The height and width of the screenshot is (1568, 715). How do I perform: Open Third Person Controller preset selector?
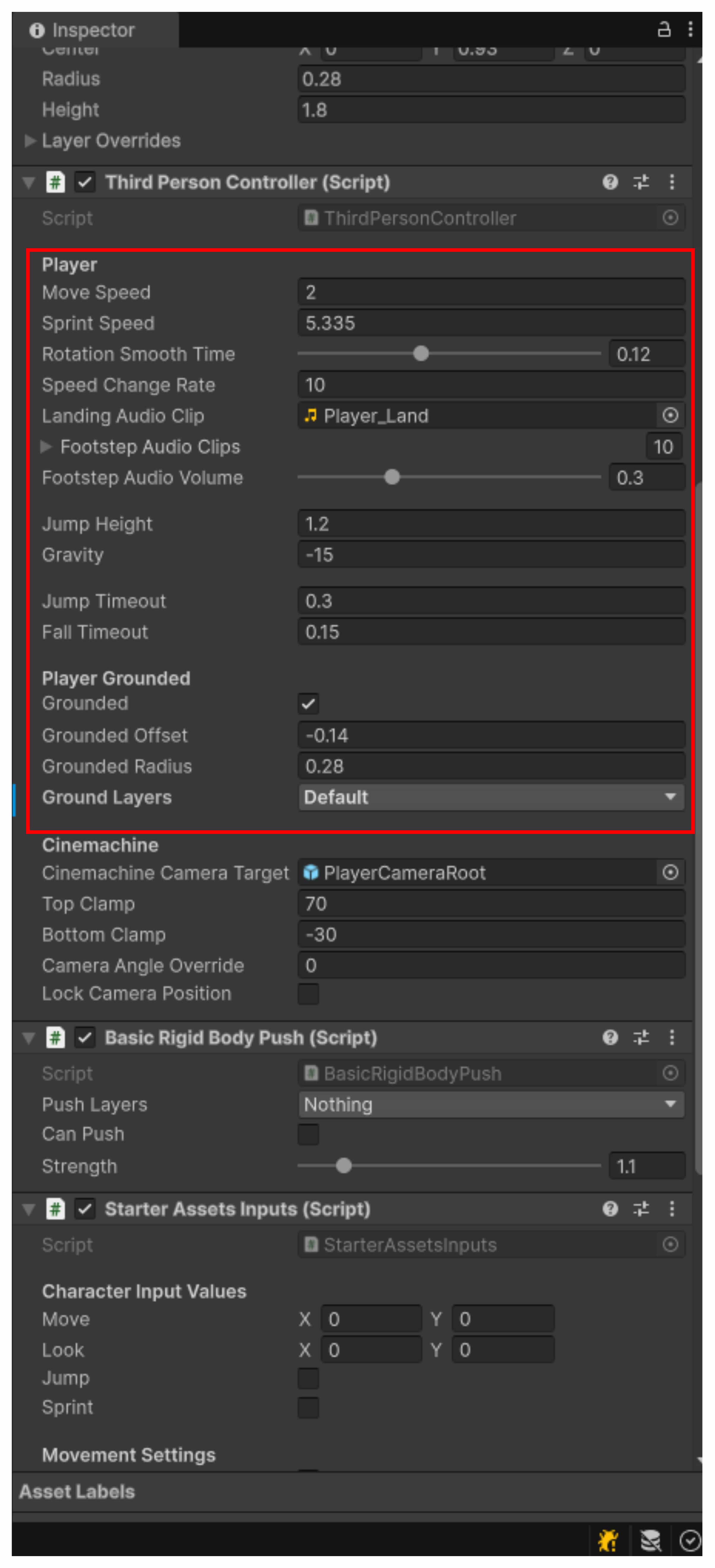pyautogui.click(x=641, y=182)
